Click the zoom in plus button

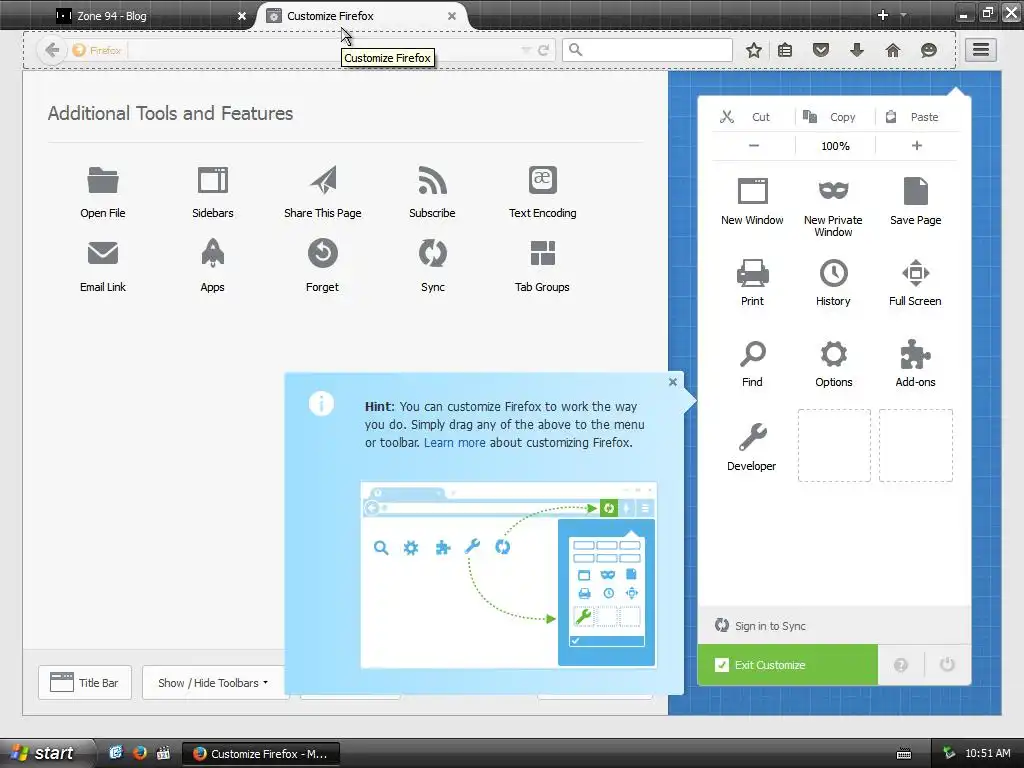[917, 146]
